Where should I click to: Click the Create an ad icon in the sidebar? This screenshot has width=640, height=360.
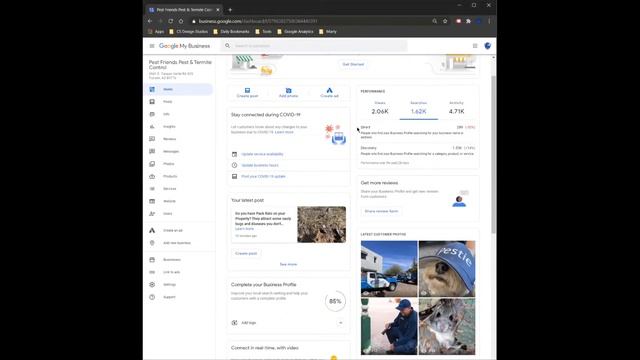click(152, 231)
